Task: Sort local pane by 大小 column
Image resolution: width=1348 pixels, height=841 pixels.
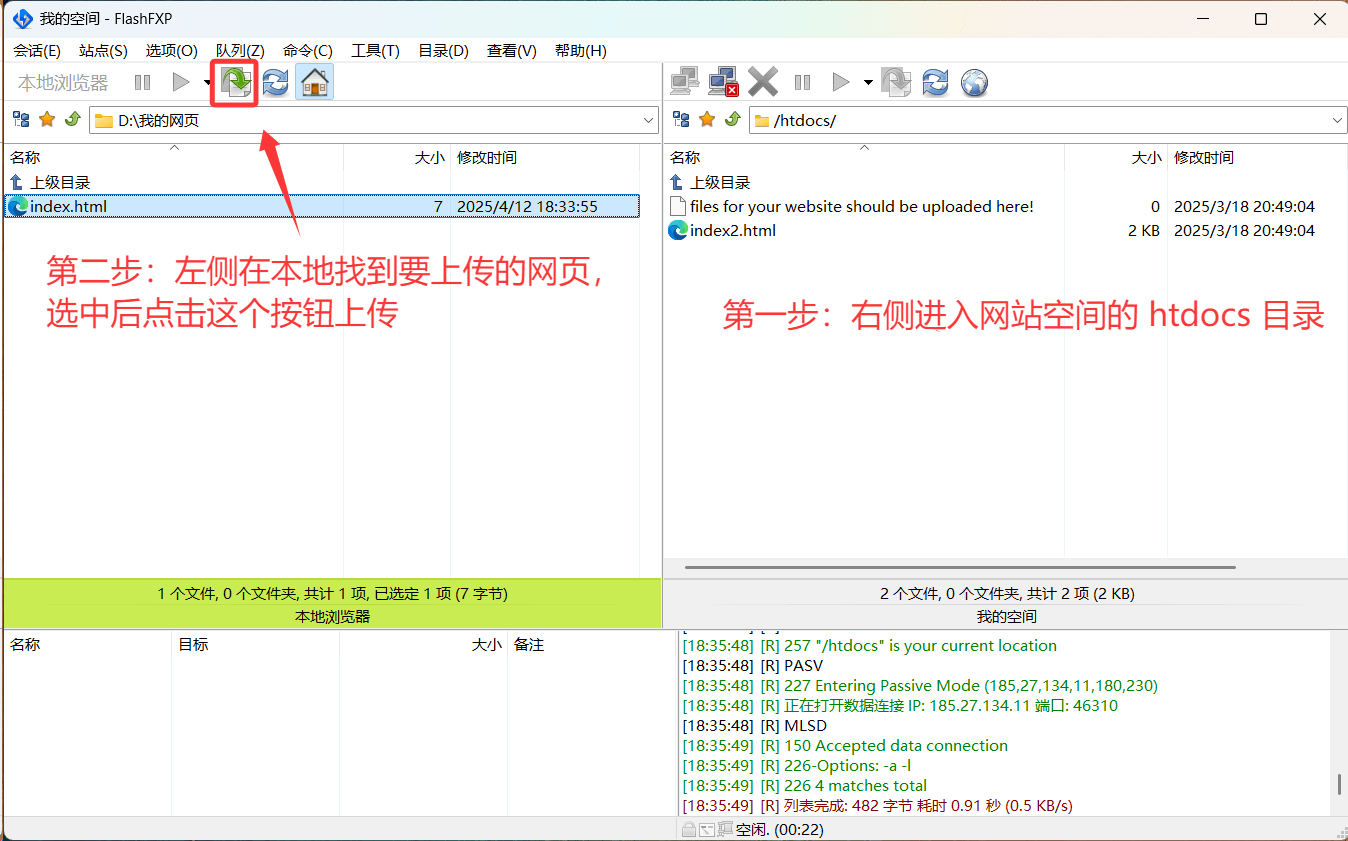Action: point(397,157)
